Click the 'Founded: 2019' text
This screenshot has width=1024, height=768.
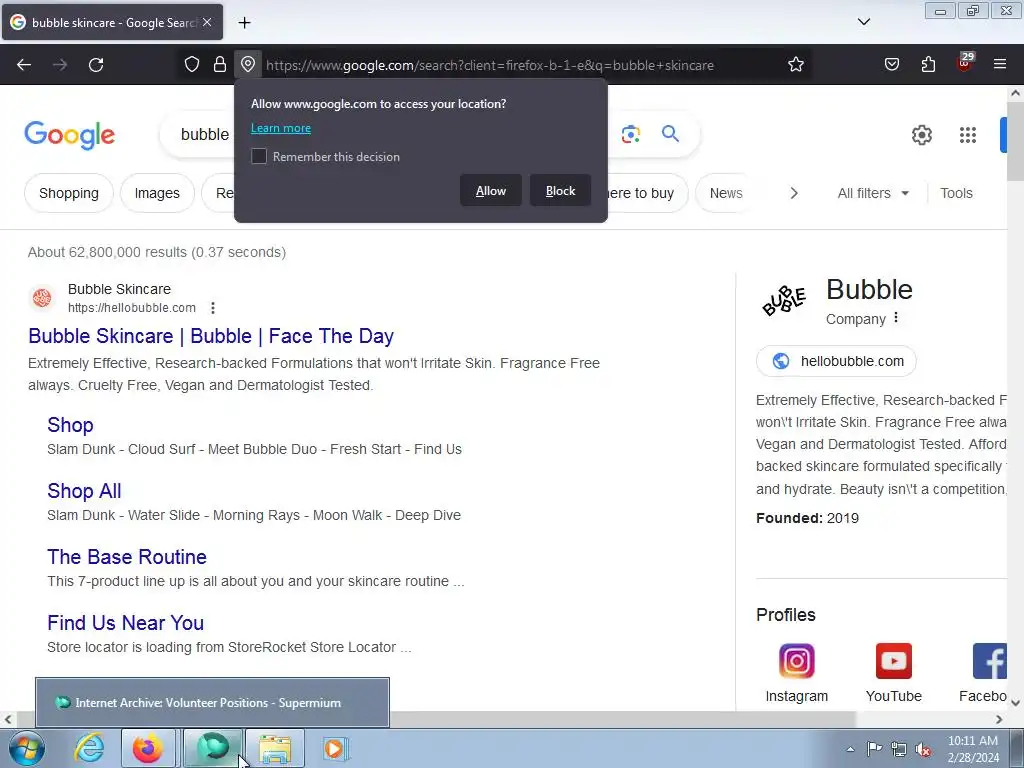(807, 518)
